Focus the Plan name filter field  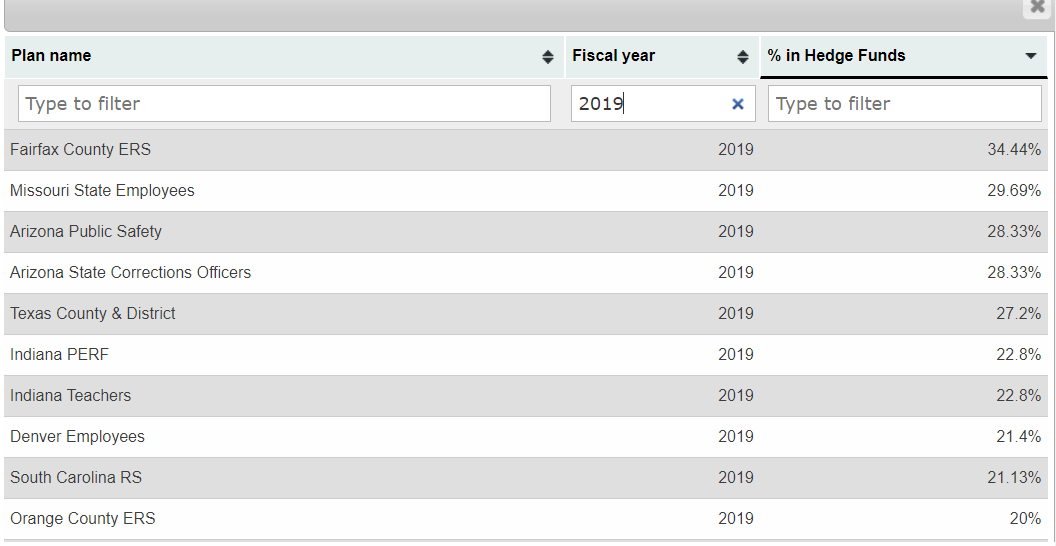(x=284, y=104)
